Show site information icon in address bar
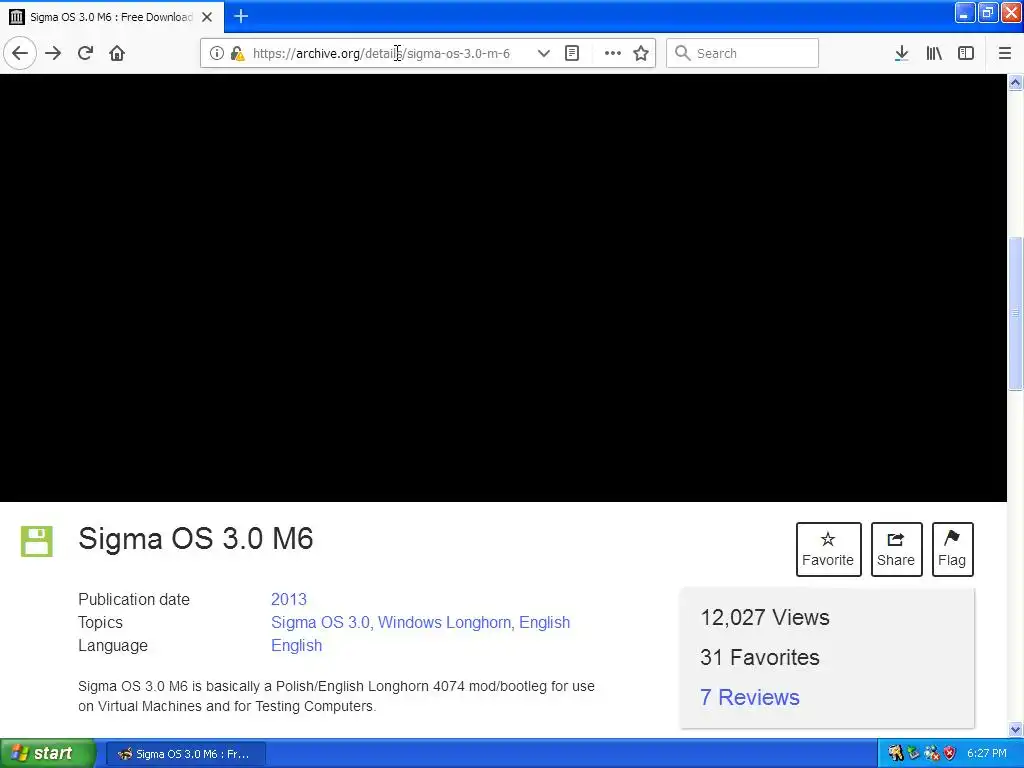Image resolution: width=1024 pixels, height=768 pixels. pos(216,53)
